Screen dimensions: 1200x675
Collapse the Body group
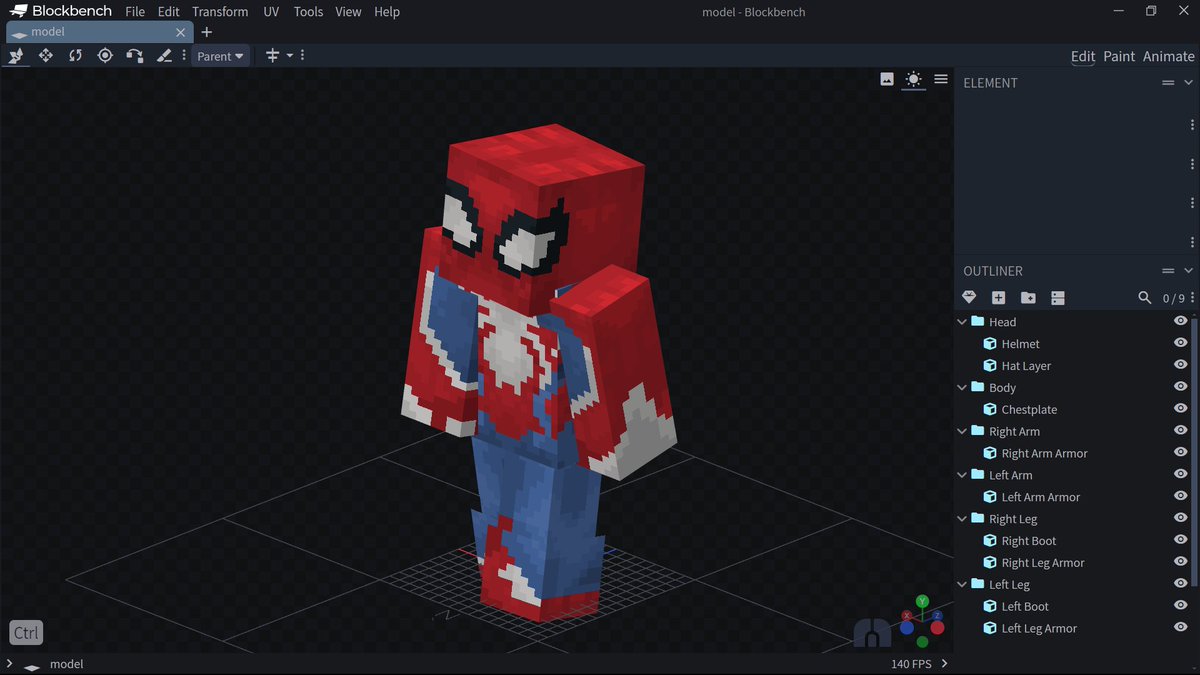pyautogui.click(x=963, y=387)
